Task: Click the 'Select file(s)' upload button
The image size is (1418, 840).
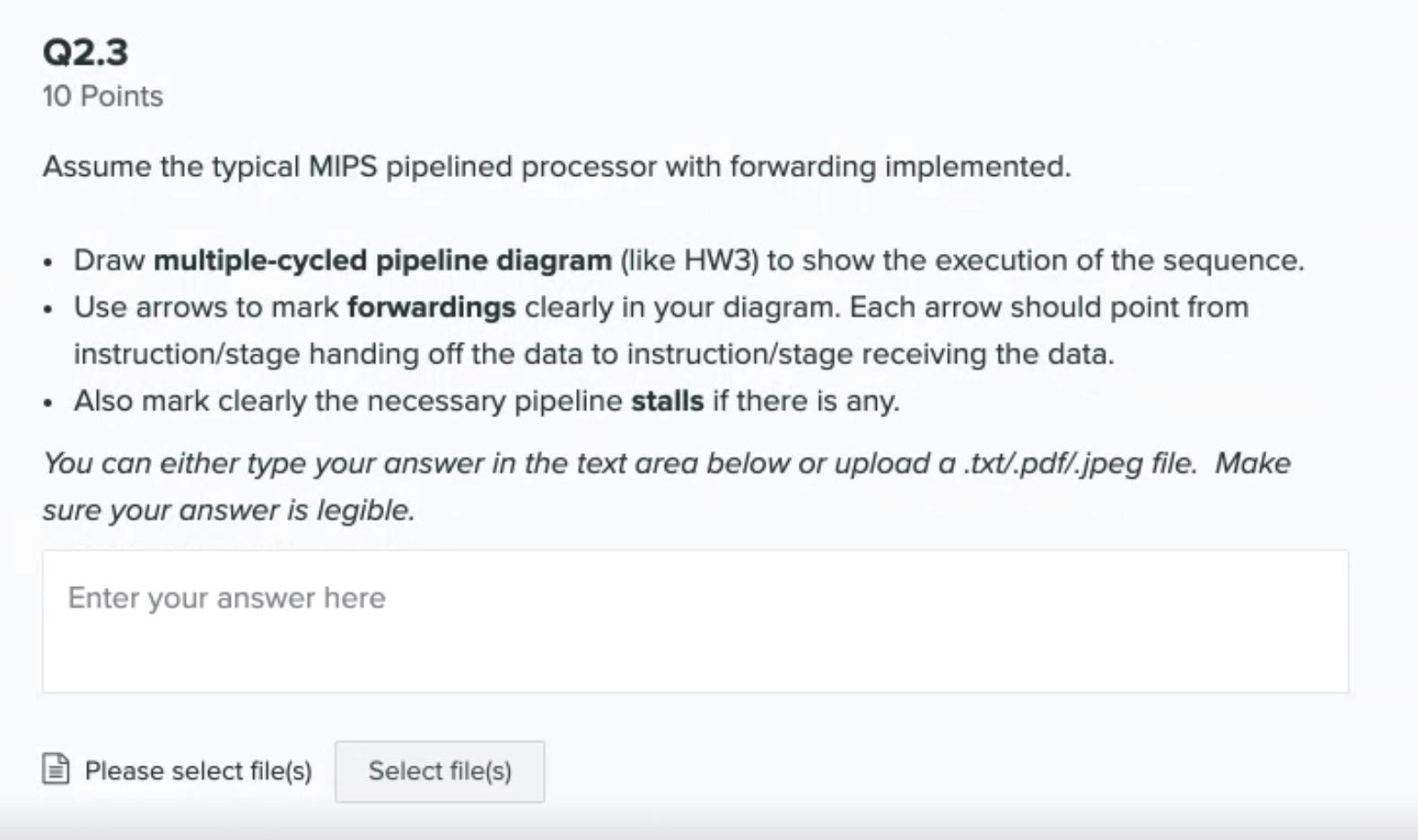Action: pos(439,771)
